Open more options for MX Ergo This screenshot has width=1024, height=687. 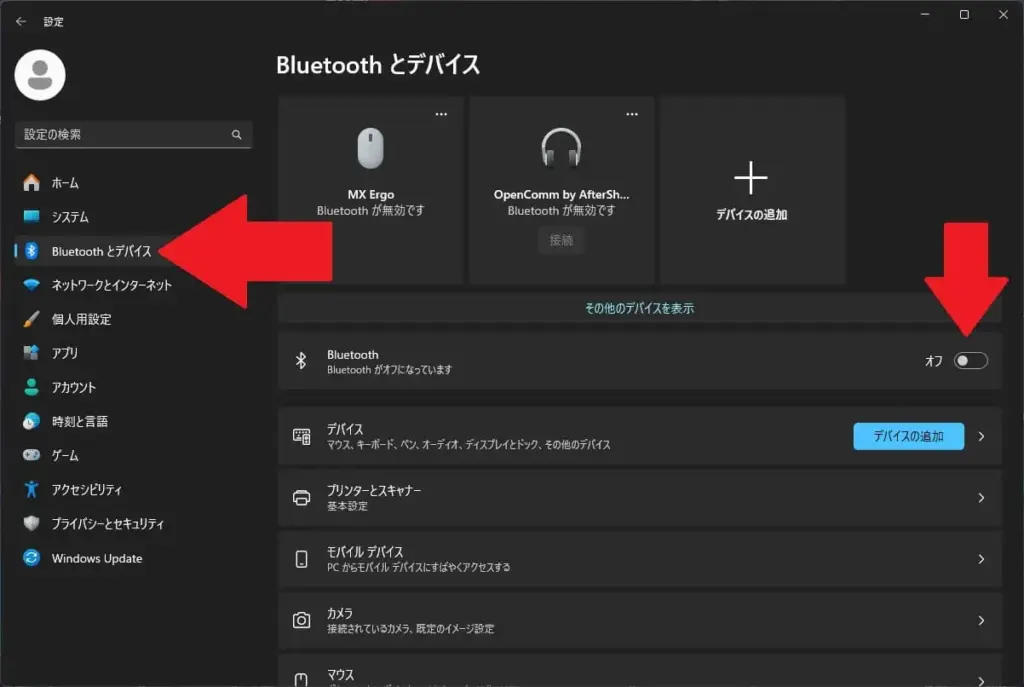[441, 114]
